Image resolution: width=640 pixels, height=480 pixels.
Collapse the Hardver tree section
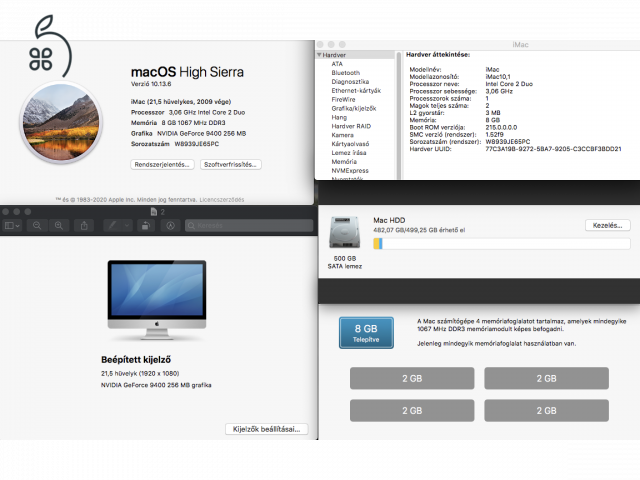(320, 55)
